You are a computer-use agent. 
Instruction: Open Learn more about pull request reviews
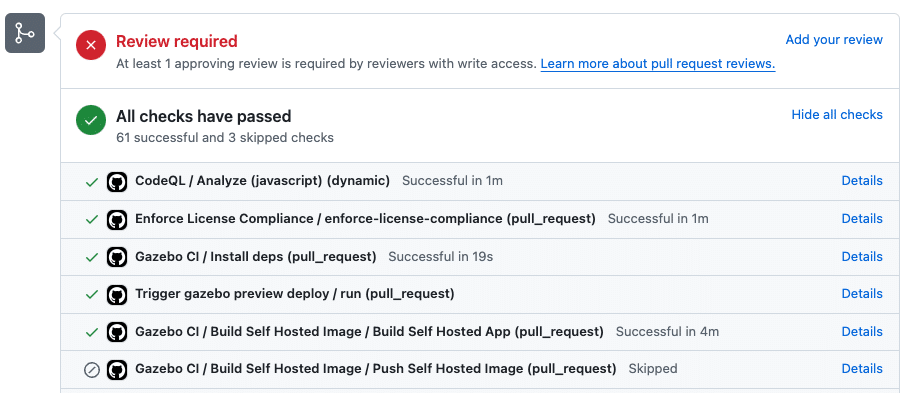658,63
